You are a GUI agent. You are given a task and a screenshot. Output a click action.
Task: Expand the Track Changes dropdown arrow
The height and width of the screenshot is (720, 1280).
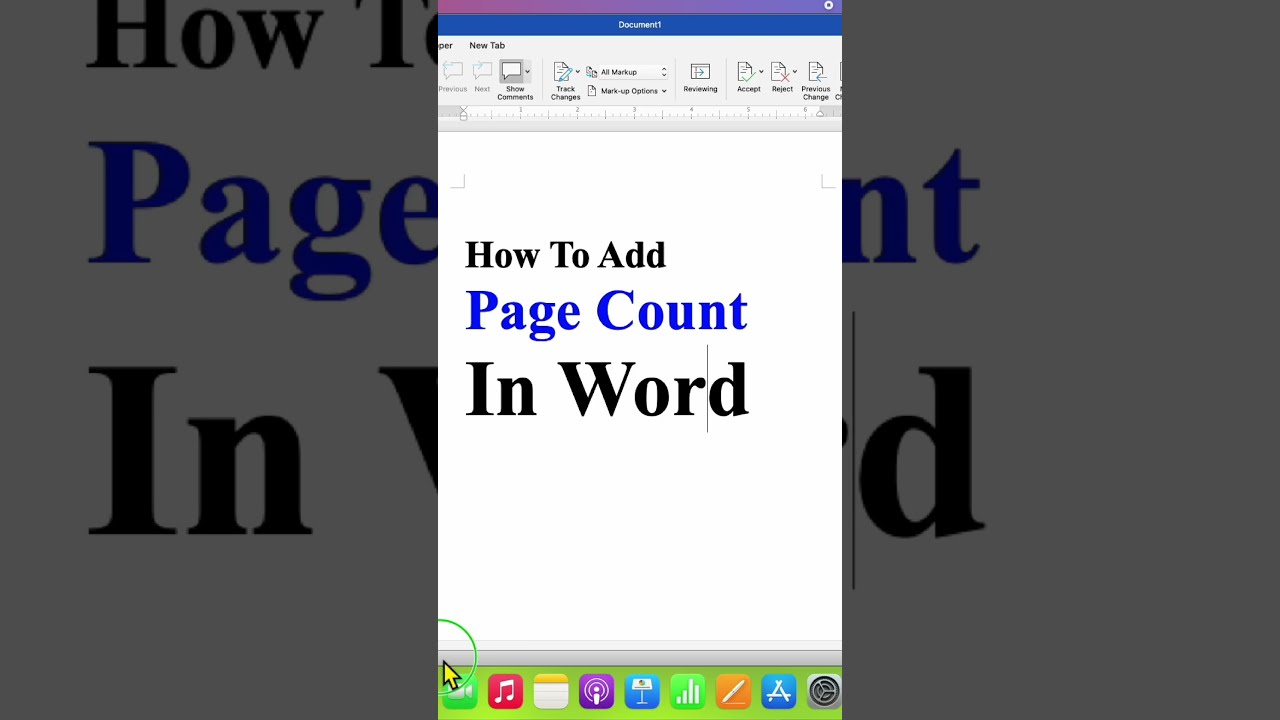(x=578, y=72)
